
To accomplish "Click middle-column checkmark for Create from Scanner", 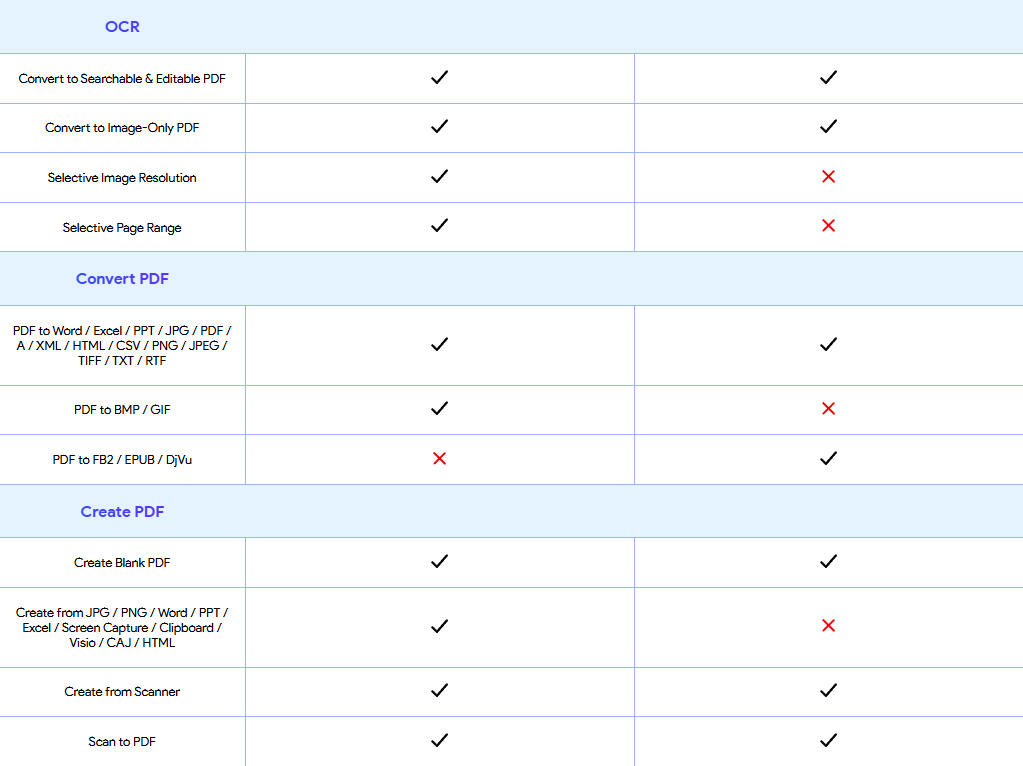I will pyautogui.click(x=440, y=690).
